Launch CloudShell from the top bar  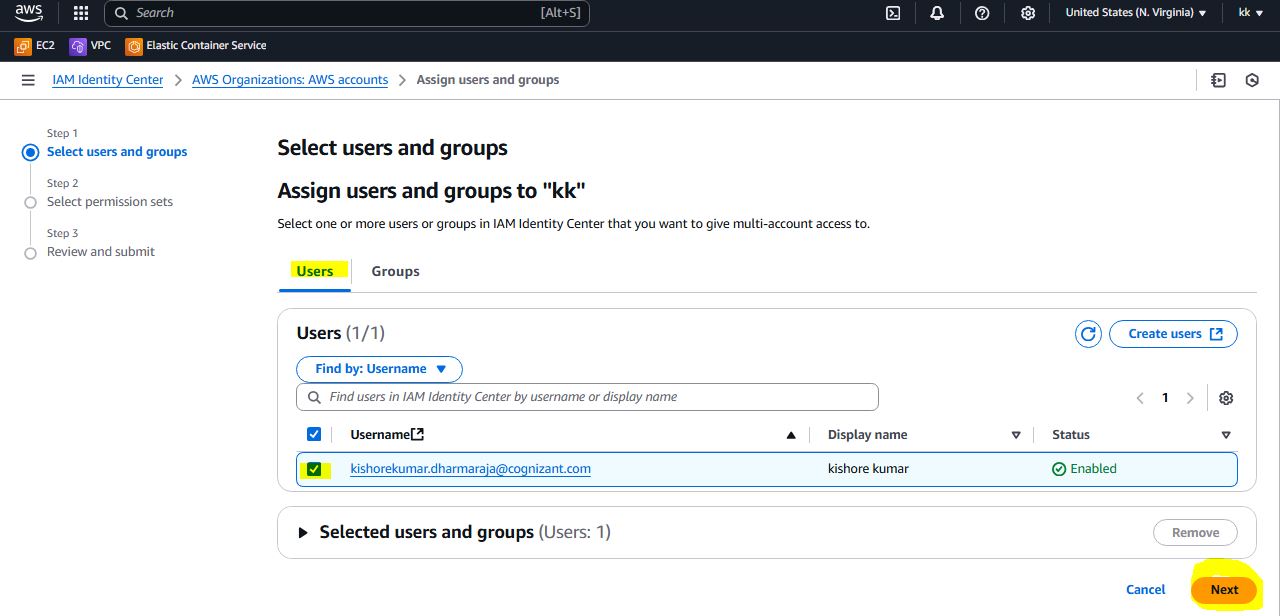pos(893,13)
